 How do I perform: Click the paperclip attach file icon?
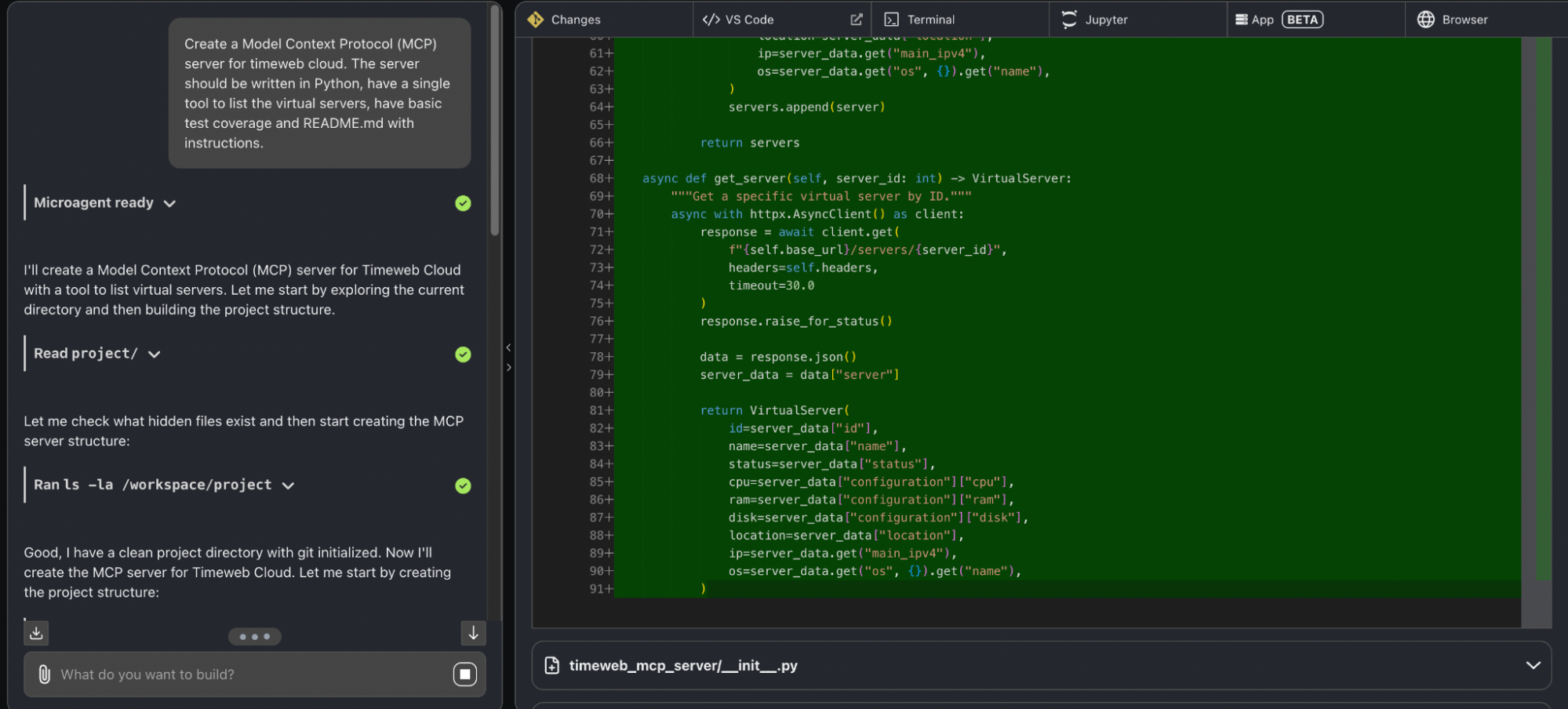[x=45, y=674]
